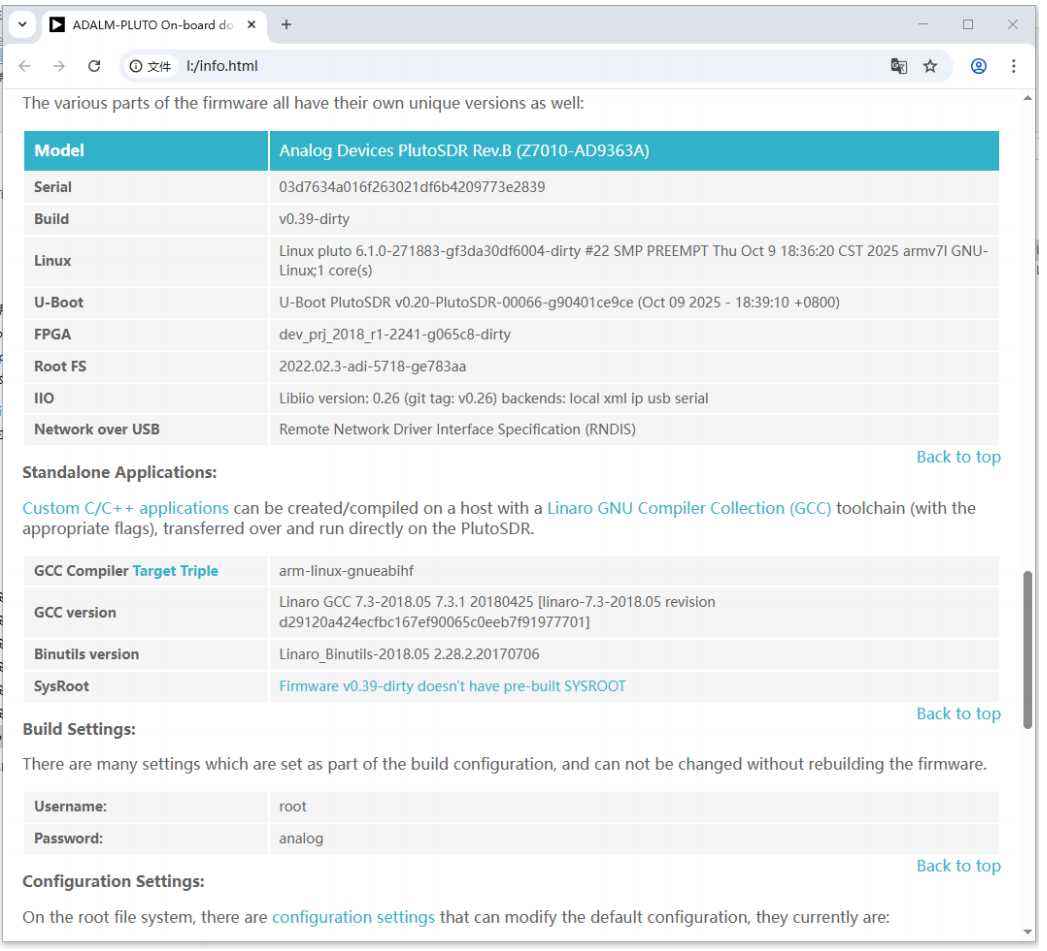This screenshot has height=951, width=1047.
Task: Maximize the Chrome window
Action: [x=968, y=25]
